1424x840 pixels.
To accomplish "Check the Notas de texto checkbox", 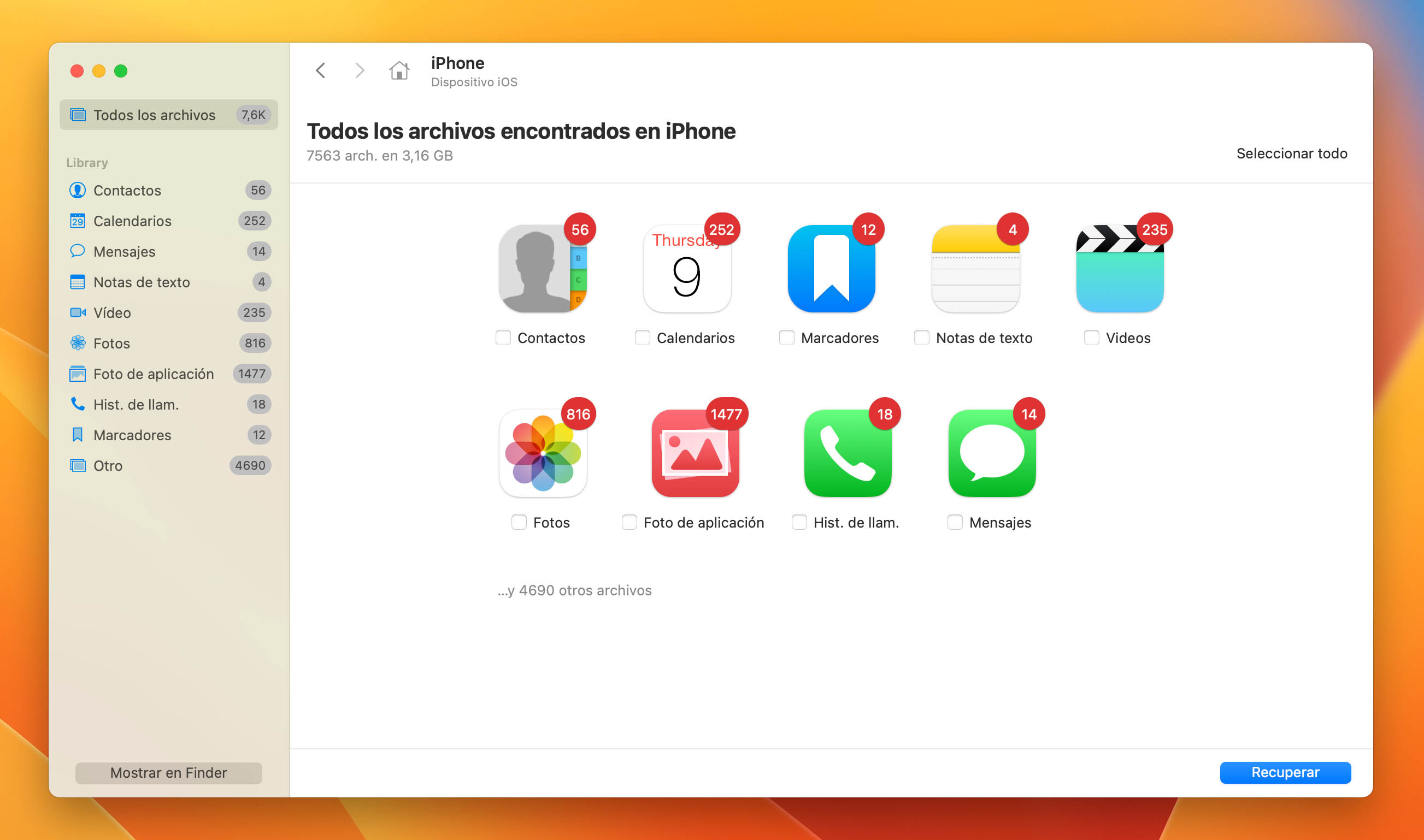I will pos(922,338).
